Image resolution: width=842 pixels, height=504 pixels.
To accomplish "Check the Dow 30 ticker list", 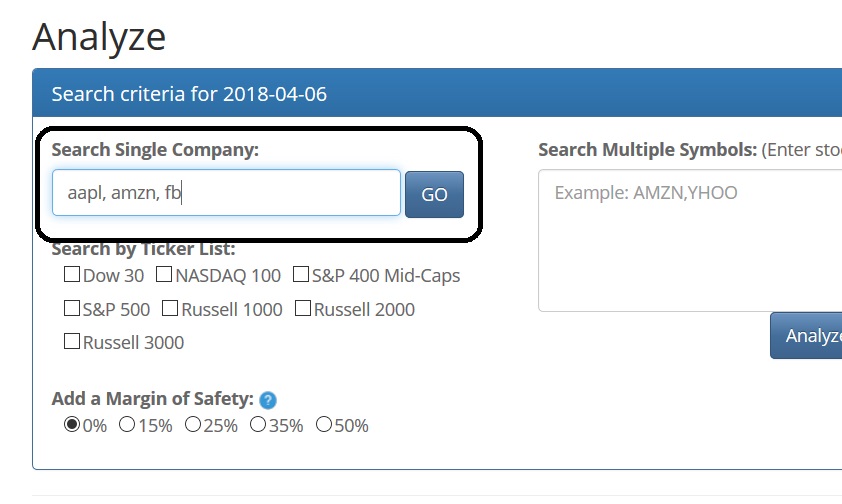I will point(71,274).
